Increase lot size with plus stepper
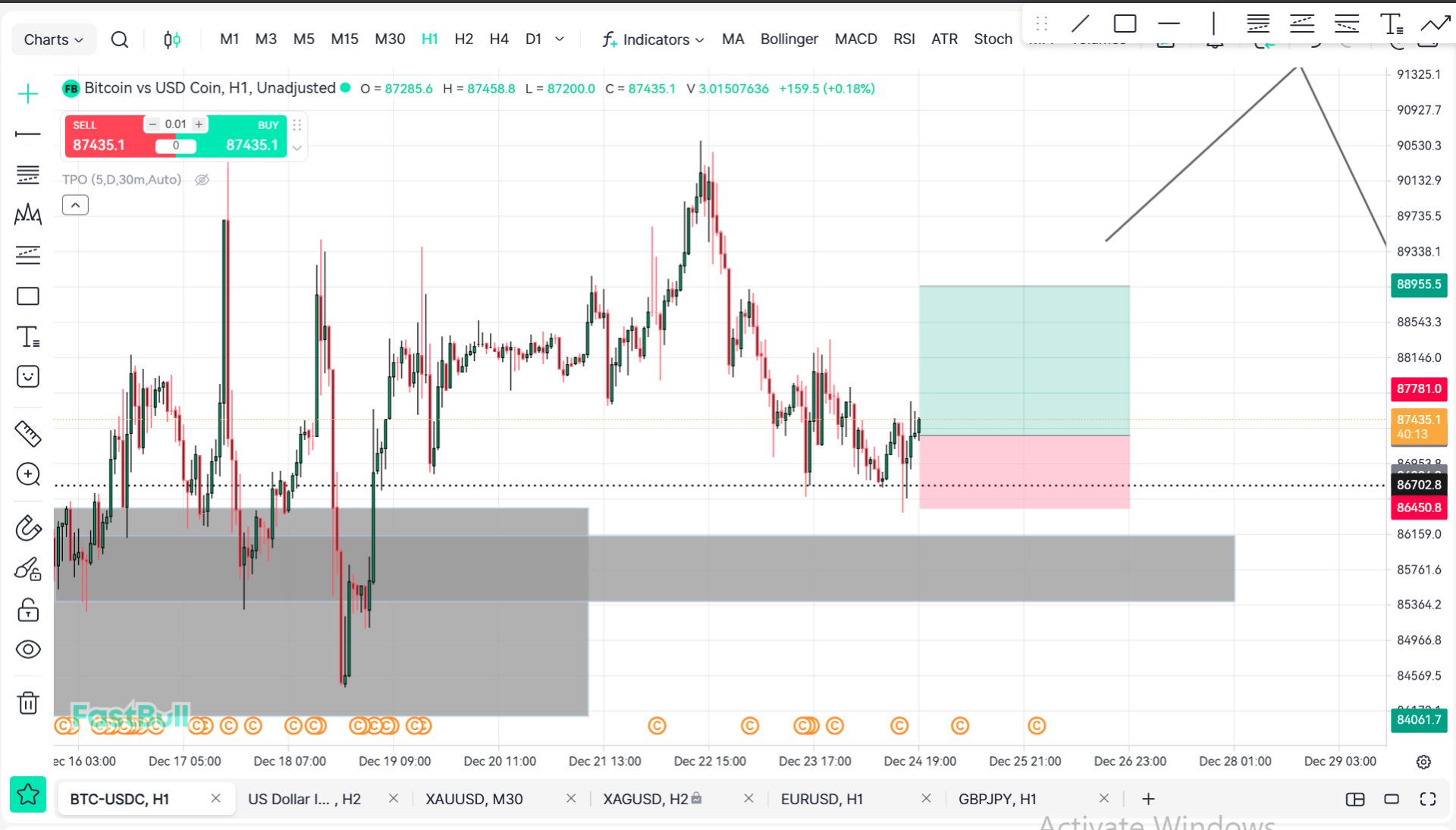 point(199,124)
